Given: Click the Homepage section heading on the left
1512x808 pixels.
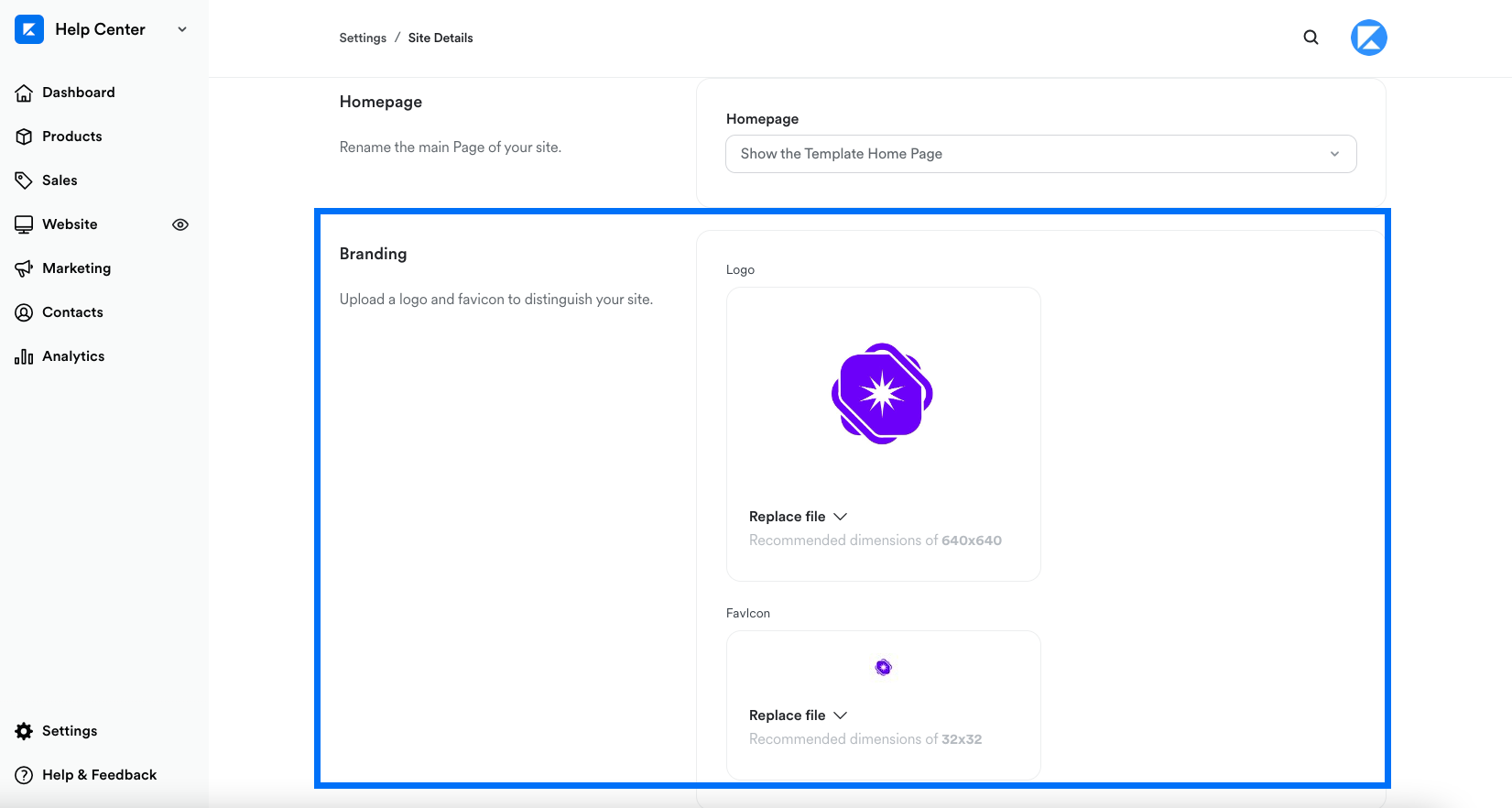Looking at the screenshot, I should point(381,102).
